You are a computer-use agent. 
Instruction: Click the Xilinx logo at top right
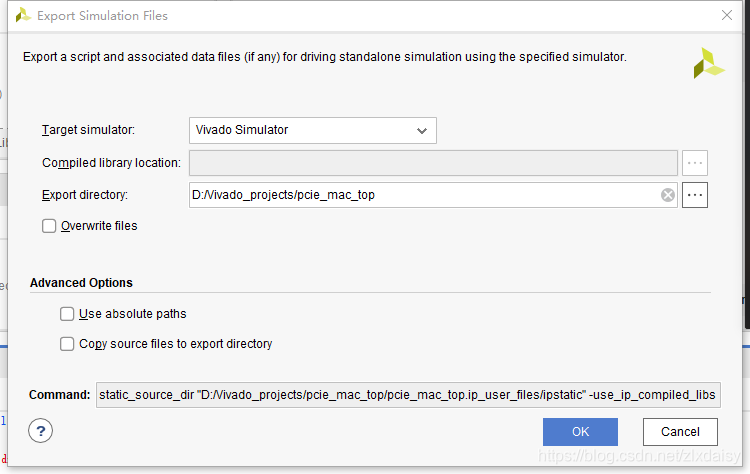[709, 63]
